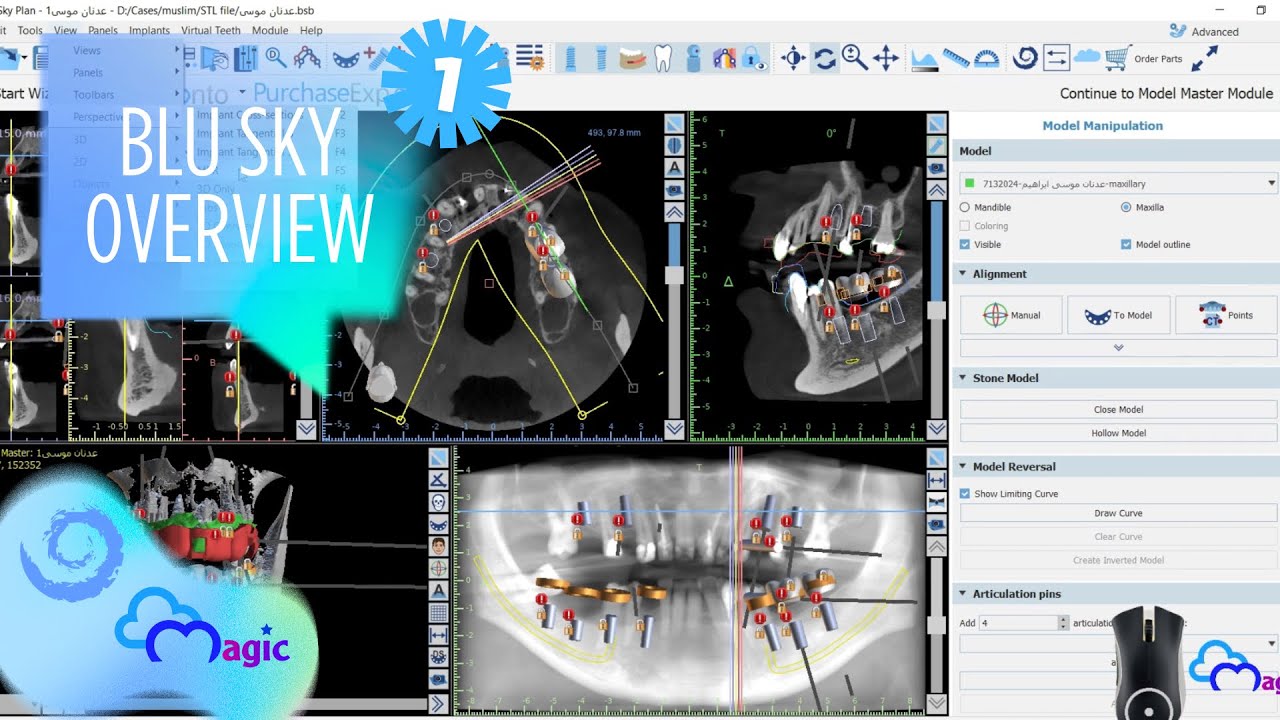1280x720 pixels.
Task: Click the letter A icon in axial view toolbar
Action: 674,168
